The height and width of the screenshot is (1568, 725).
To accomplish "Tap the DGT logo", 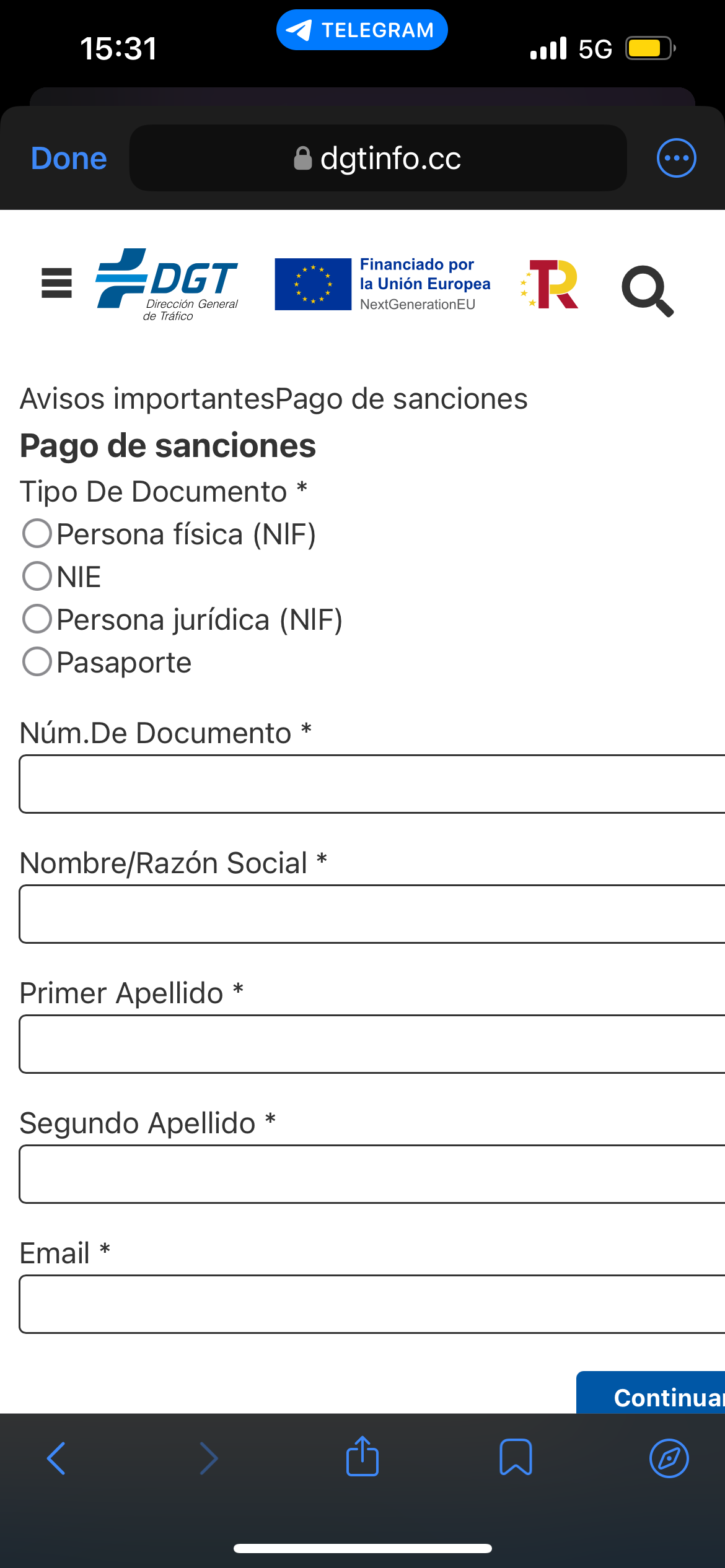I will click(x=167, y=284).
